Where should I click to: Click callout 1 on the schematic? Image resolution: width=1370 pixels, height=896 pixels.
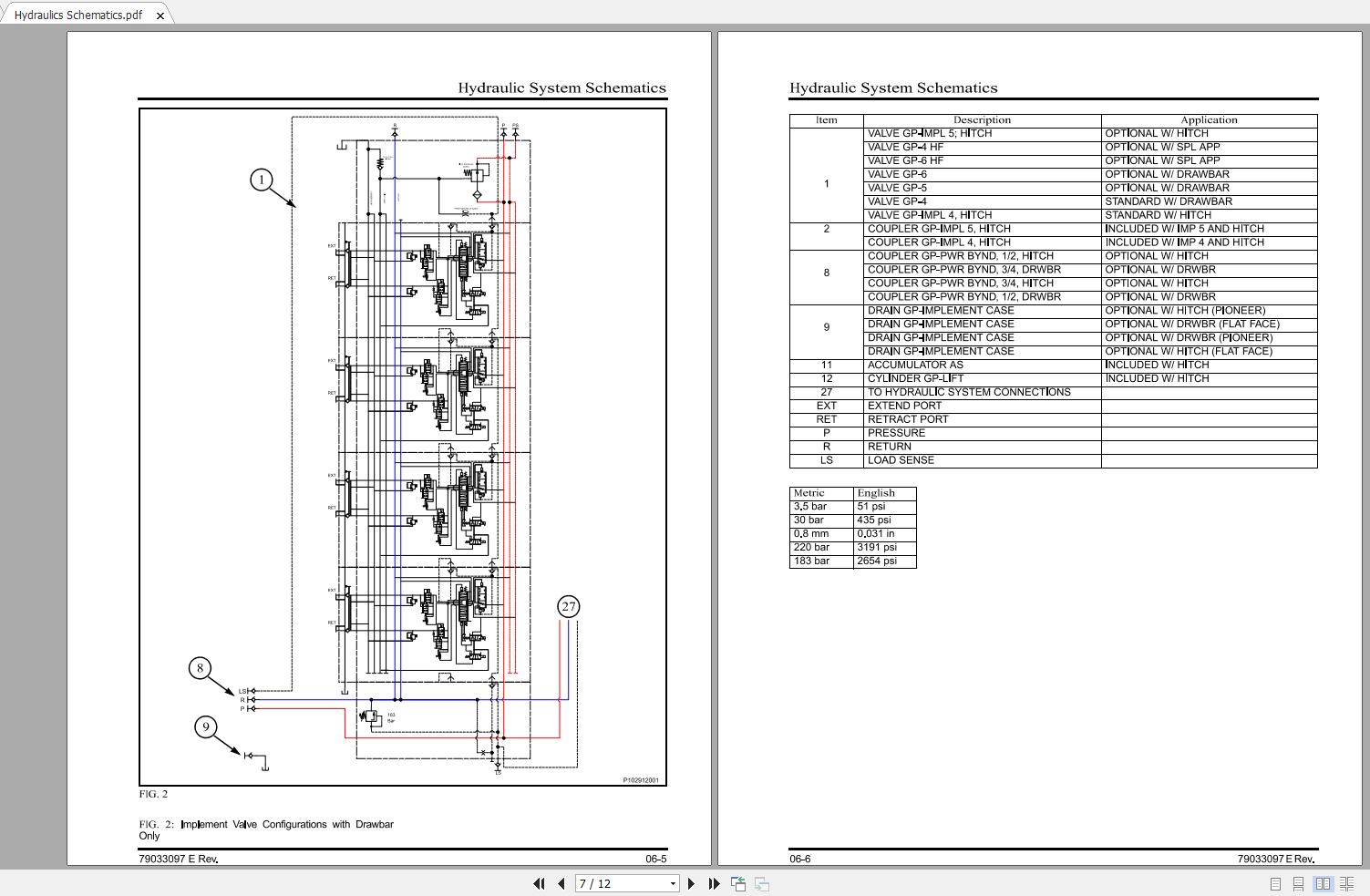coord(262,180)
